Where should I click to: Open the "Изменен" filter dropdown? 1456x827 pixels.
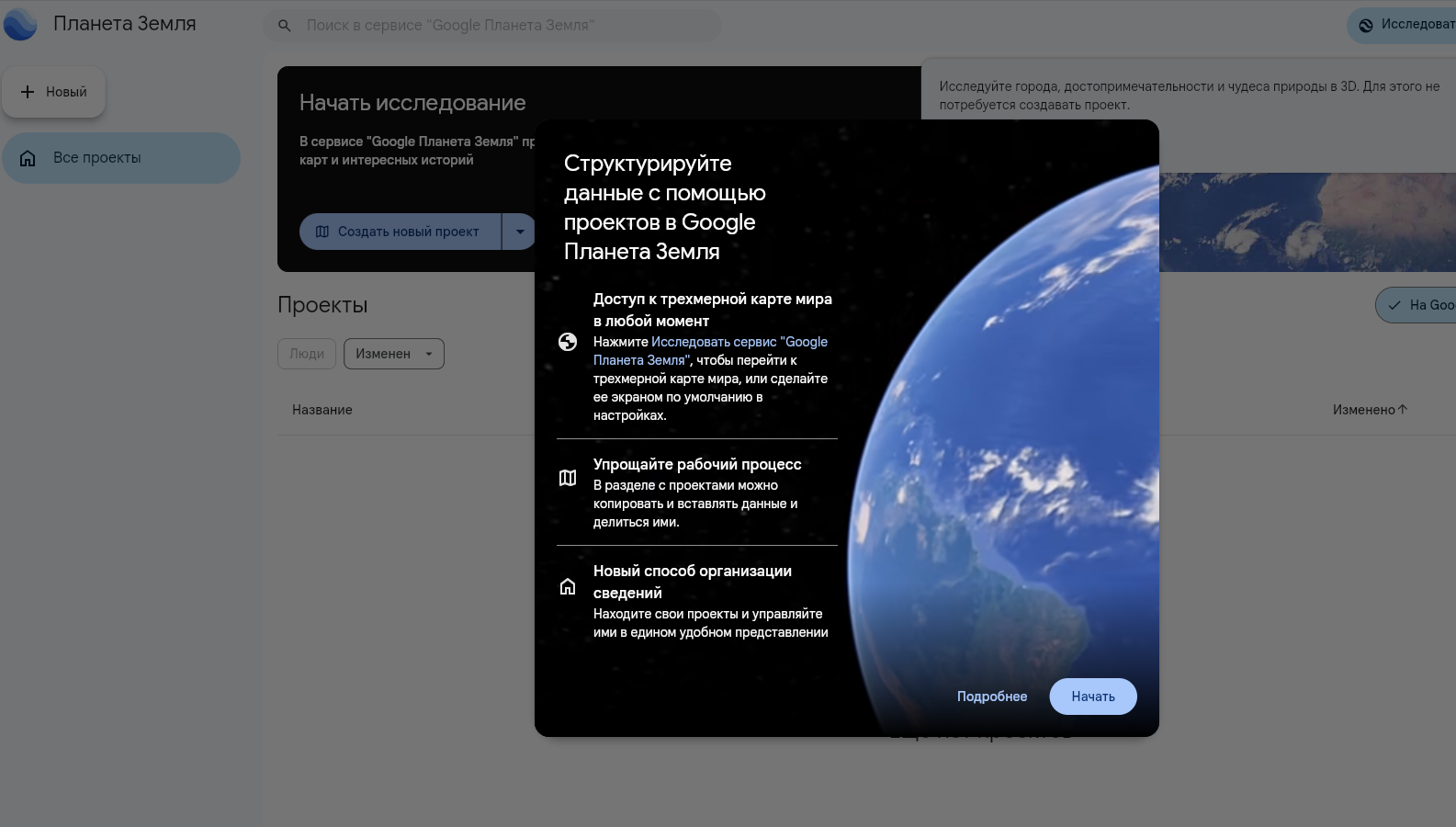(x=394, y=354)
